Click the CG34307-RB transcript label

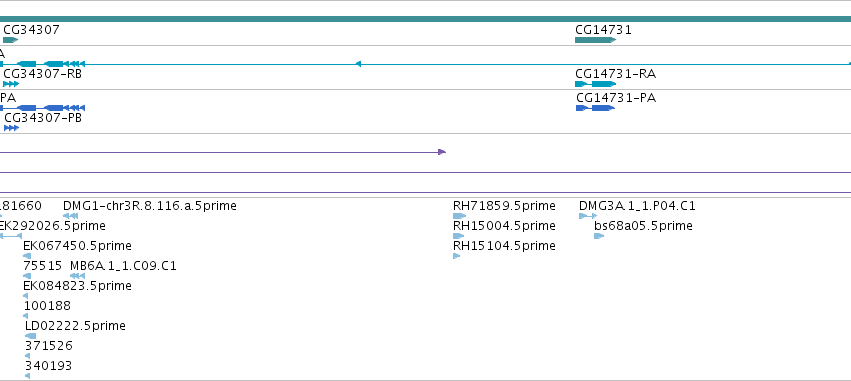(42, 74)
